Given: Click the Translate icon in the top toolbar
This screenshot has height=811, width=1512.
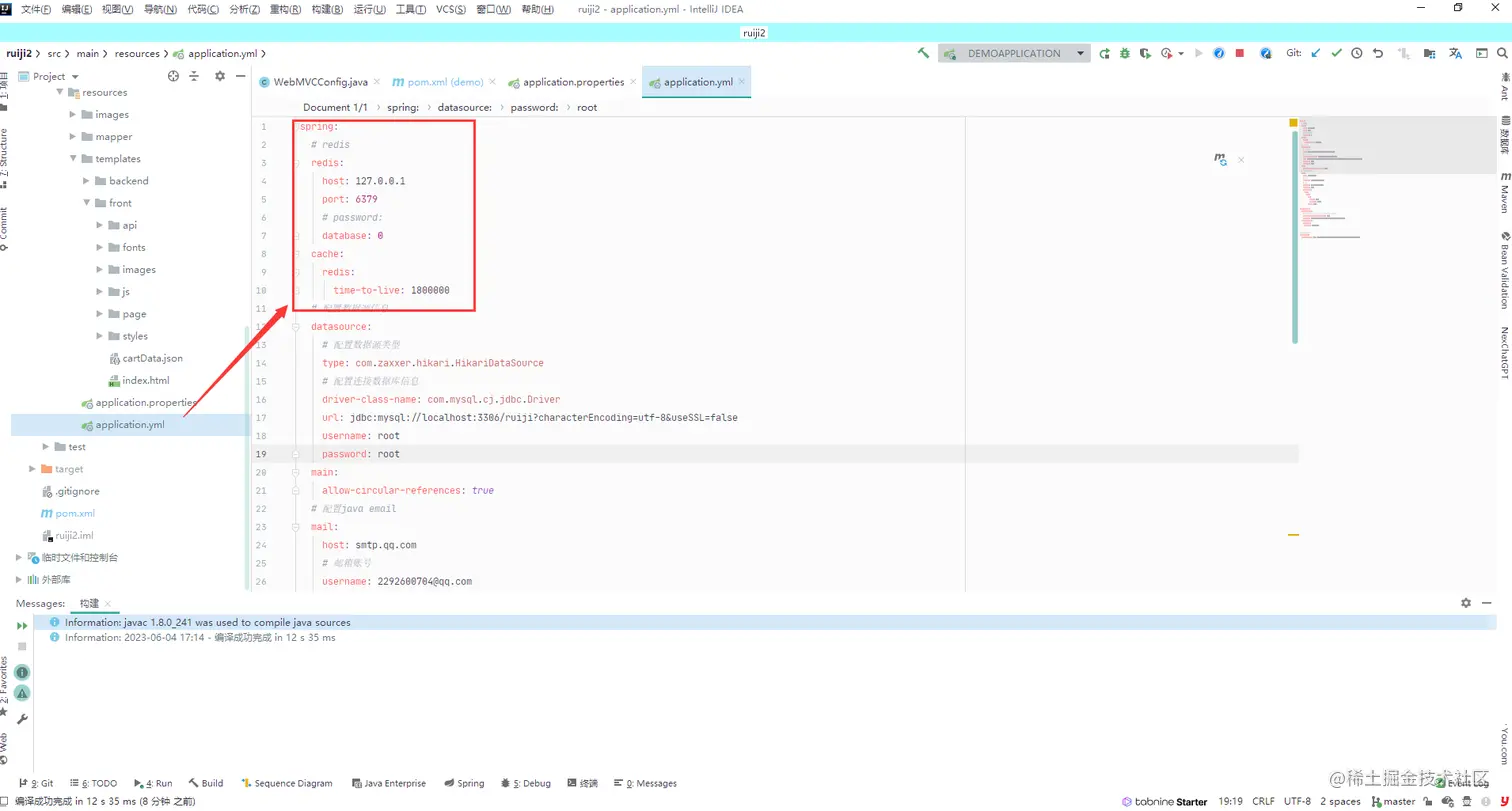Looking at the screenshot, I should pos(1456,54).
